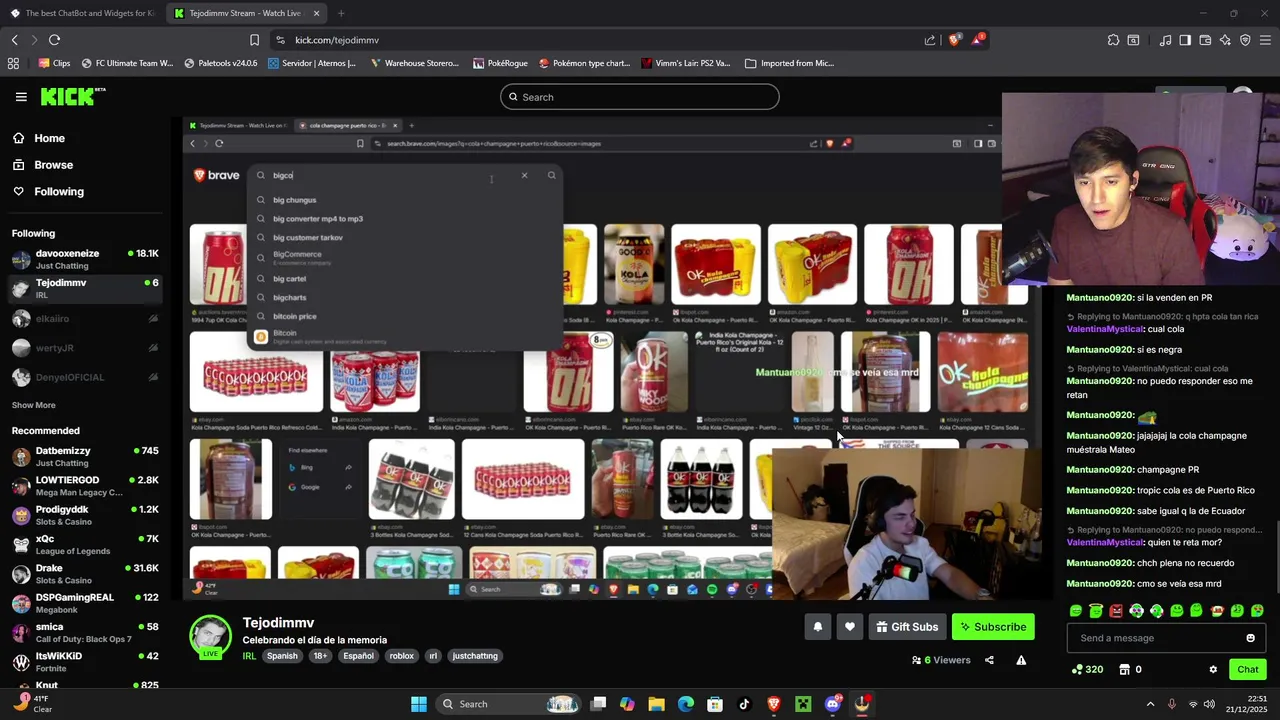Viewport: 1280px width, 720px height.
Task: Open Discord from taskbar
Action: point(832,704)
